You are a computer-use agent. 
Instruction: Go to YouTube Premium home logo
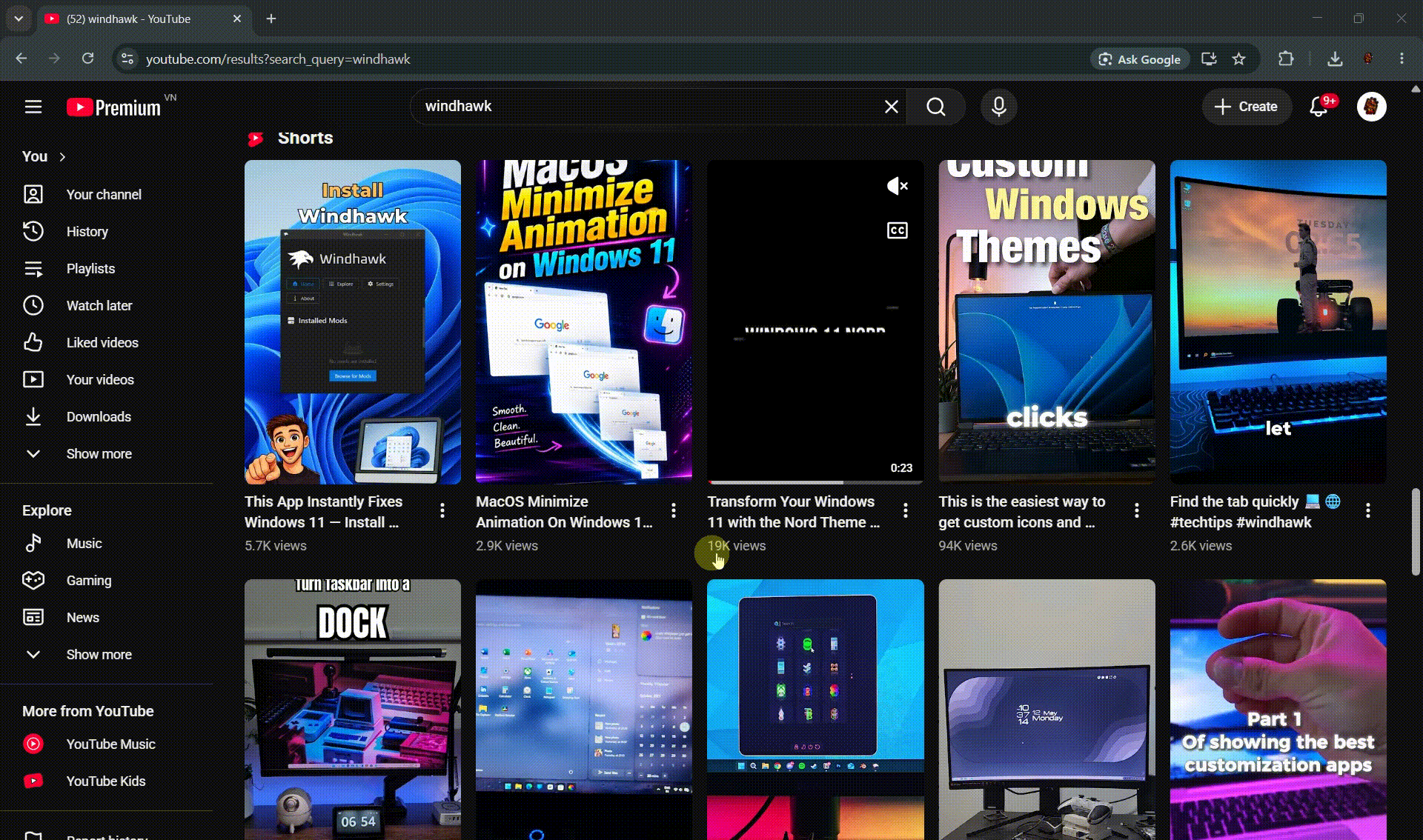[x=113, y=107]
